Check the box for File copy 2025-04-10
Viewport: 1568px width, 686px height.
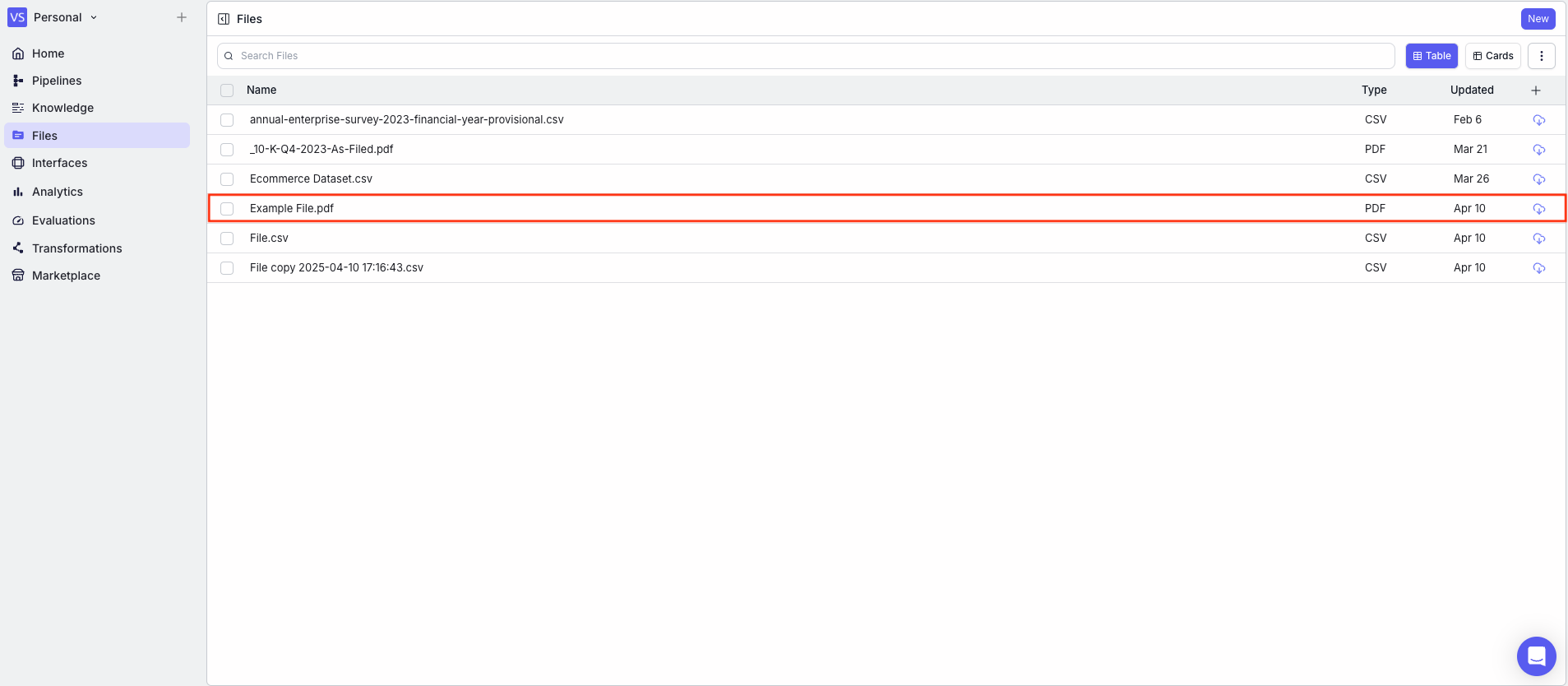[x=227, y=268]
